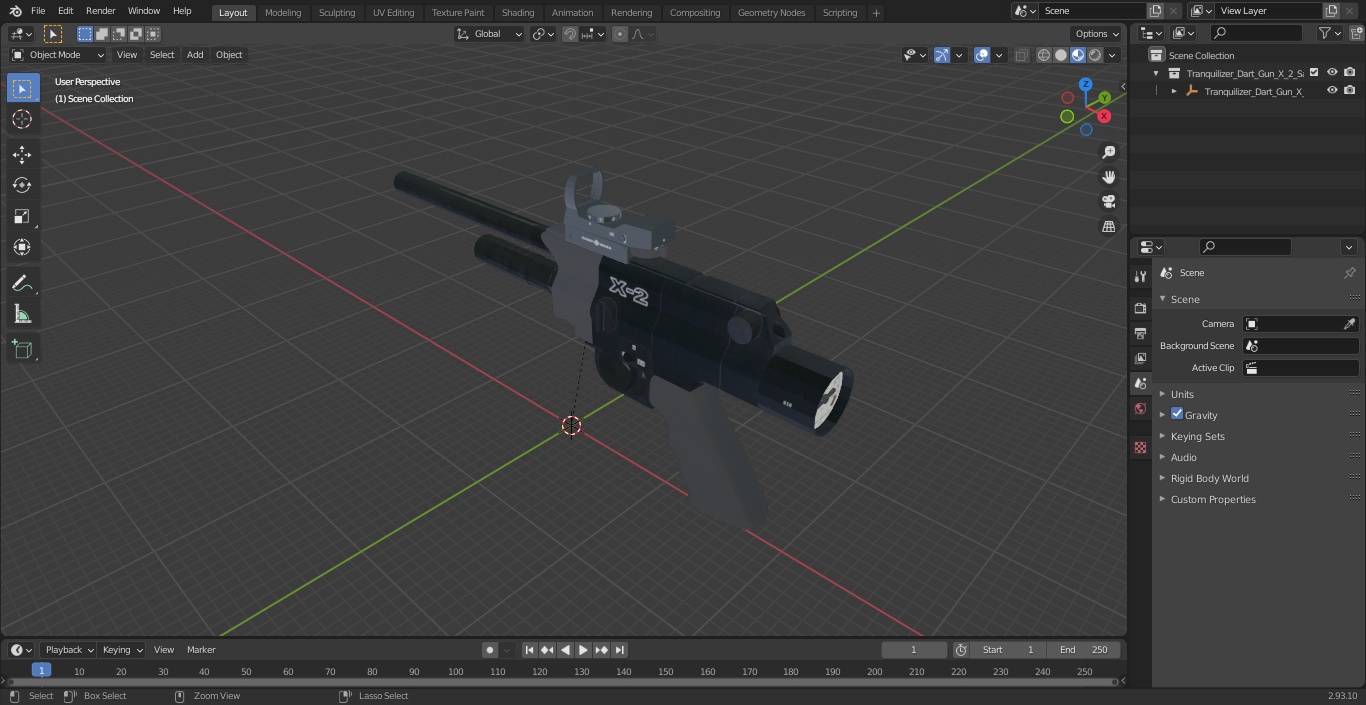This screenshot has height=705, width=1366.
Task: Toggle snapping magnet button
Action: coord(570,34)
